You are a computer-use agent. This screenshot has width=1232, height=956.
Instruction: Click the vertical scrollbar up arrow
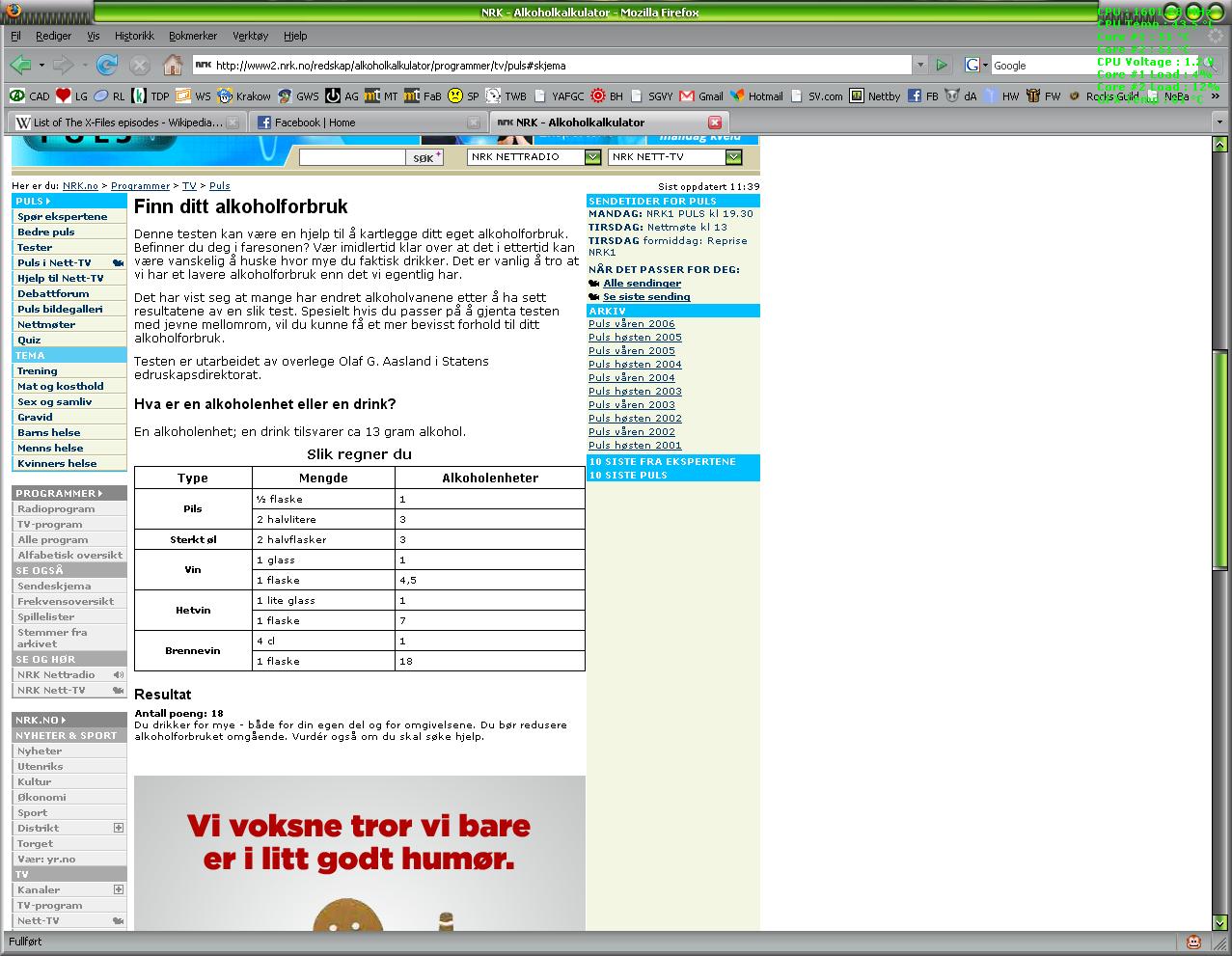click(x=1220, y=145)
